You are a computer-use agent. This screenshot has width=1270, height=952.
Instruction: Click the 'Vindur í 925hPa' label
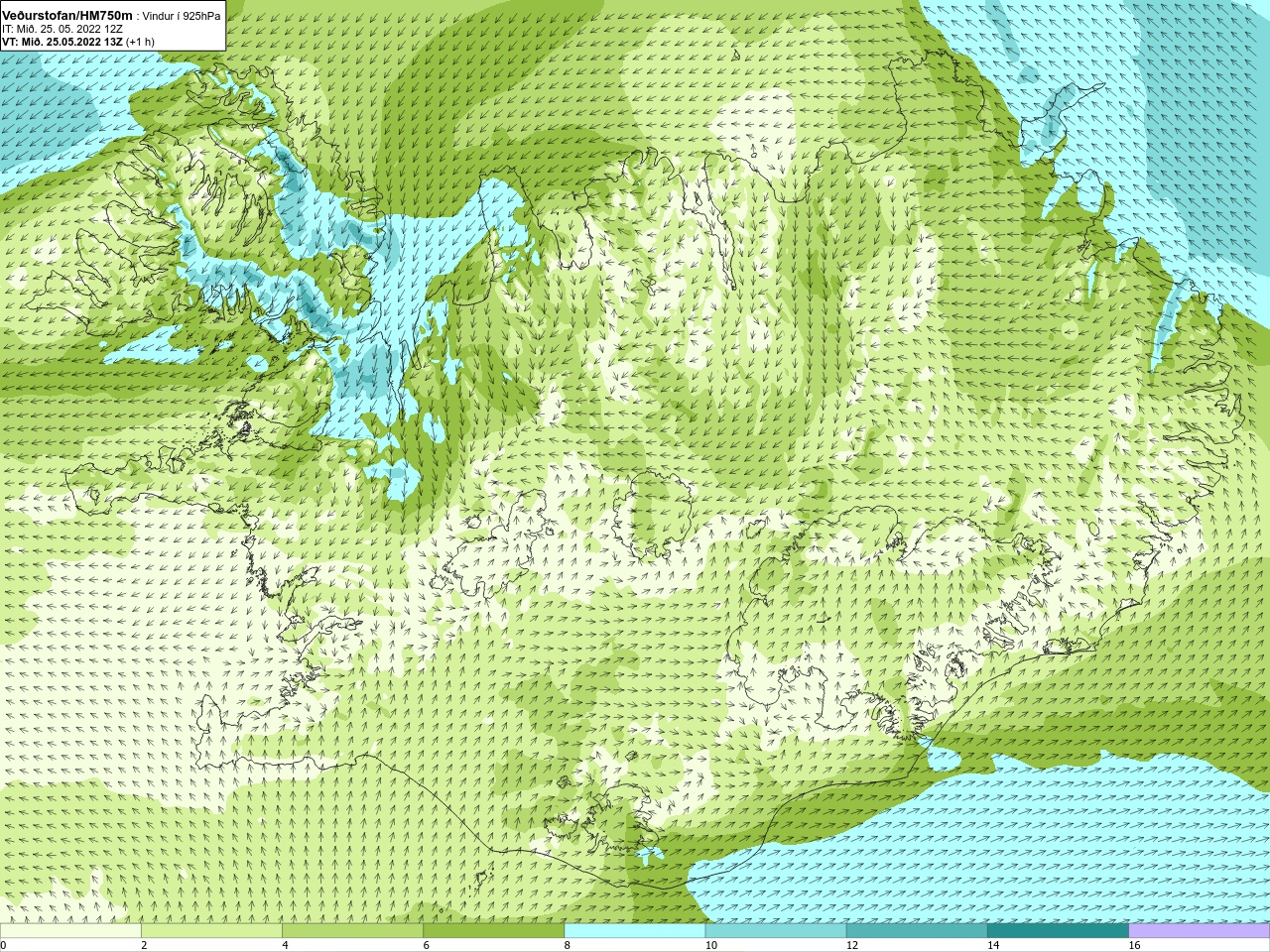(182, 16)
